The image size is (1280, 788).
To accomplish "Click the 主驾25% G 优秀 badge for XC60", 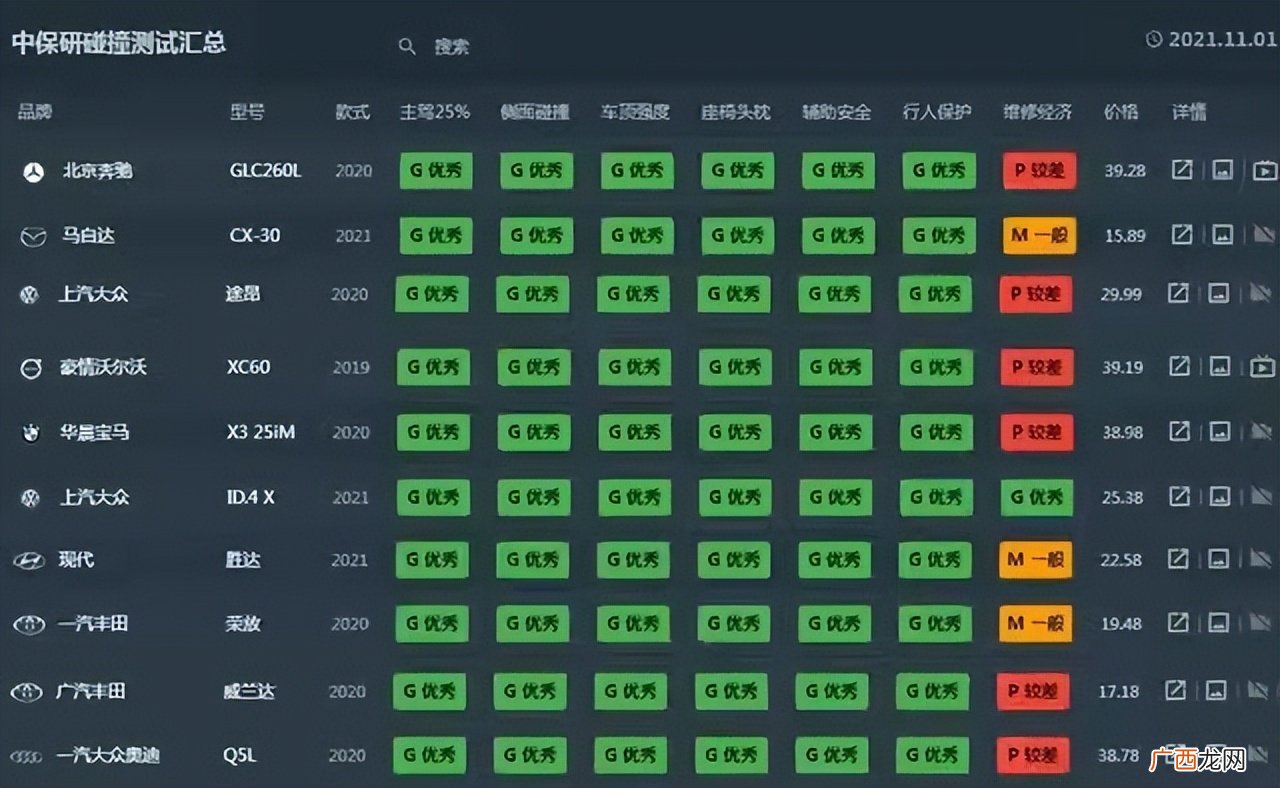I will coord(434,367).
